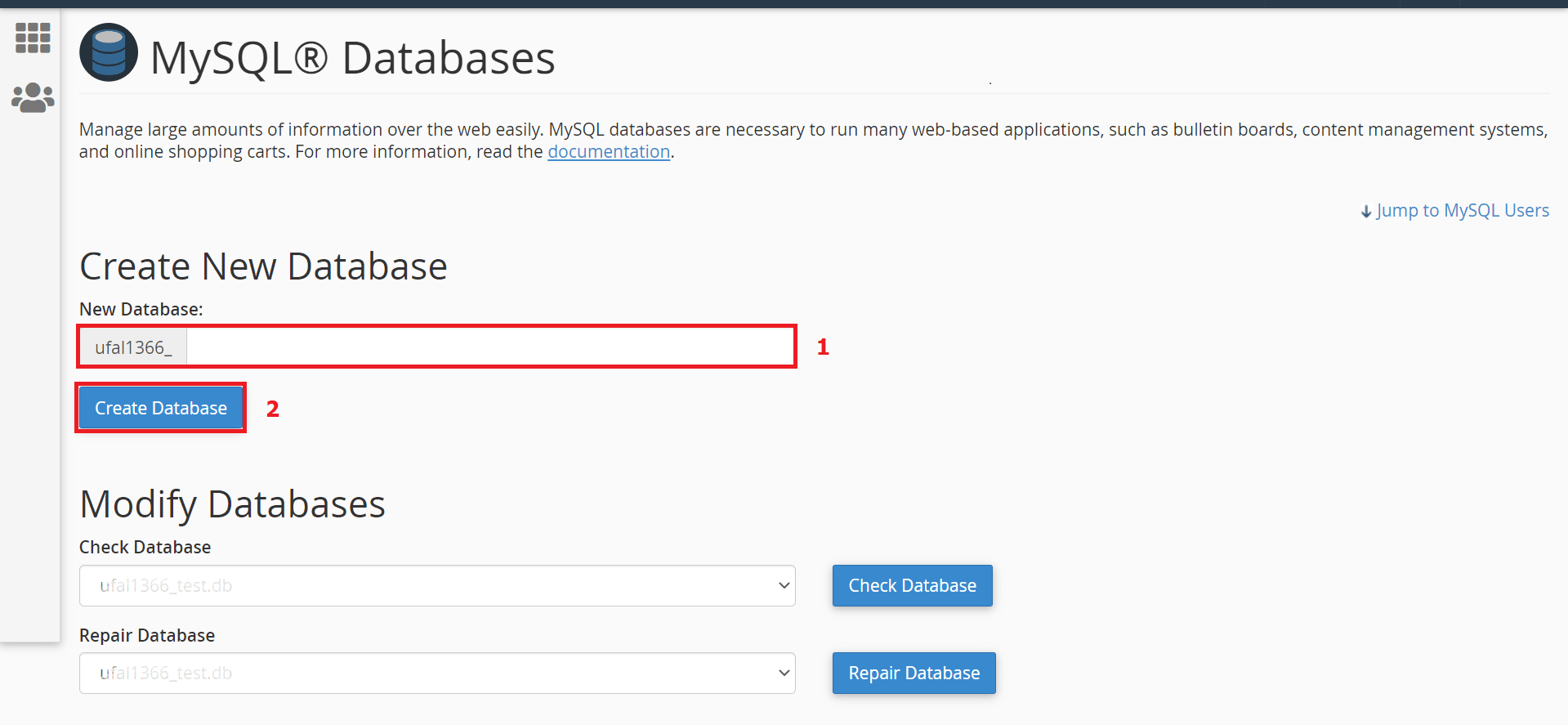
Task: Click the Repair Database field label
Action: pyautogui.click(x=147, y=636)
